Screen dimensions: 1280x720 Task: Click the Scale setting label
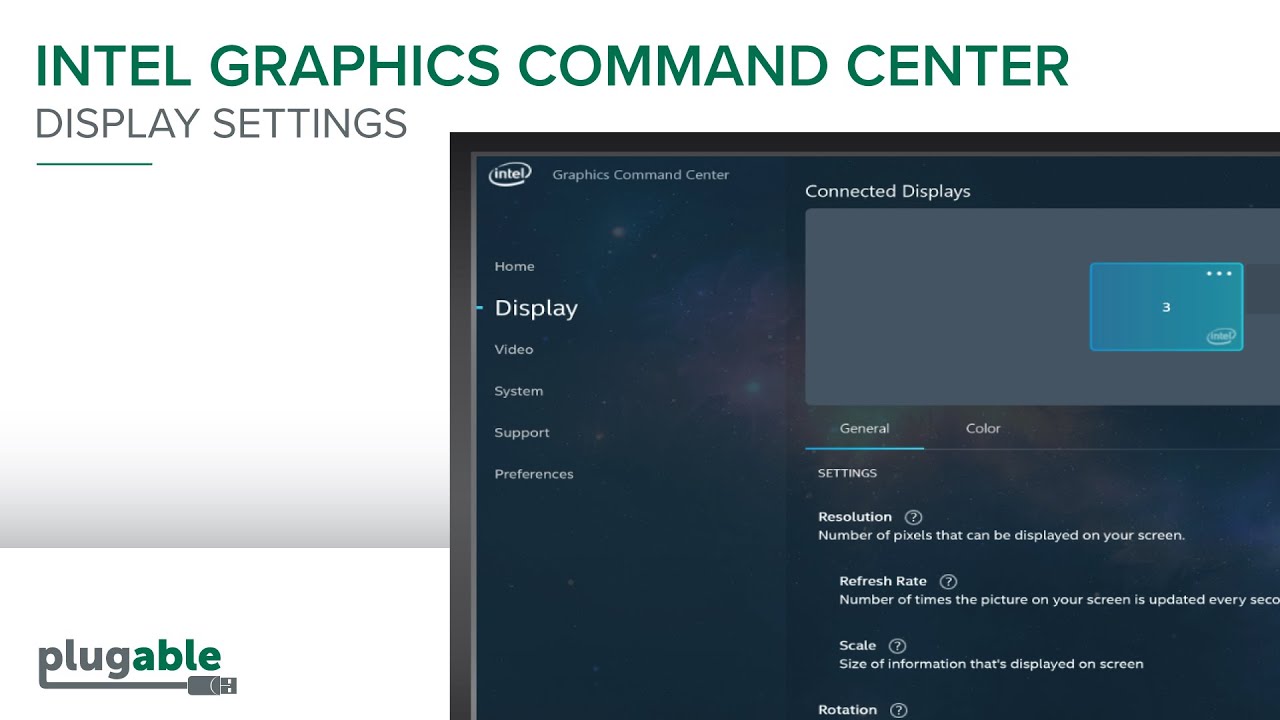coord(858,646)
